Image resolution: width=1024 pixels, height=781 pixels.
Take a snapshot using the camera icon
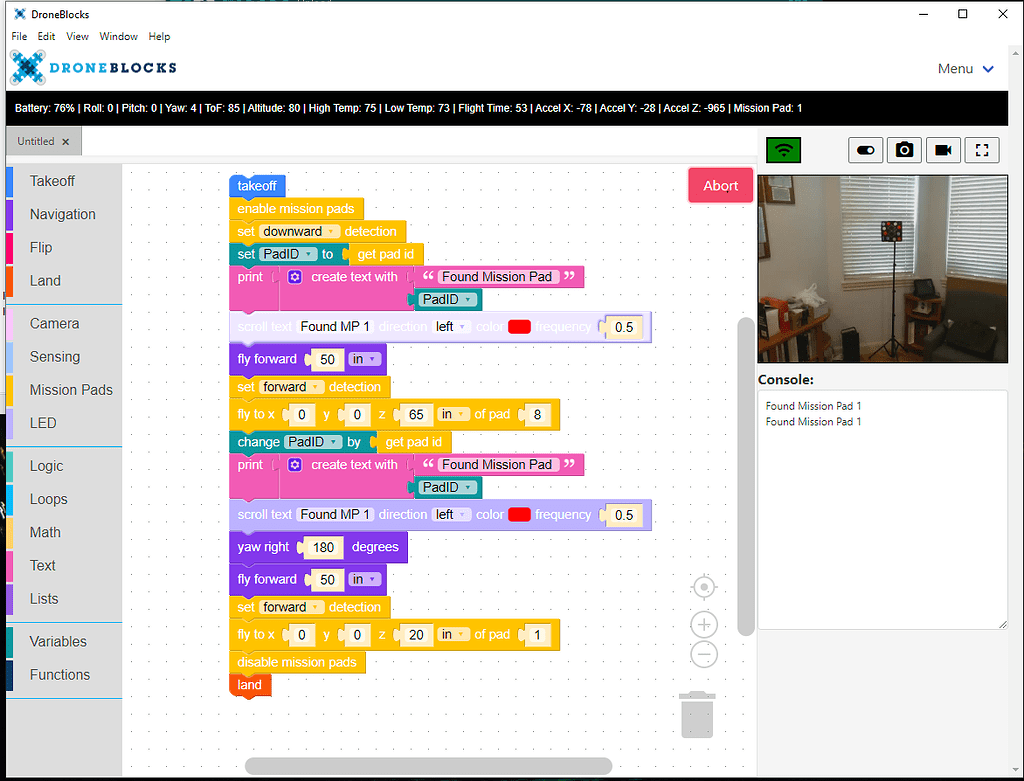tap(904, 149)
